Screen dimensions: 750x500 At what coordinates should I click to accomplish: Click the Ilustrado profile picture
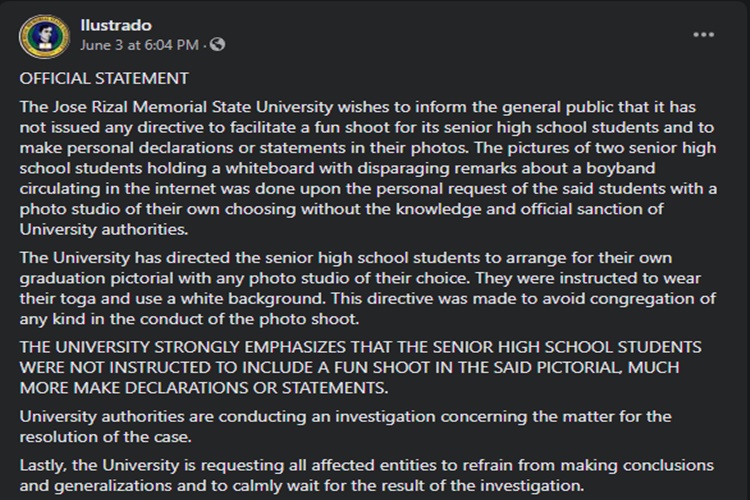(38, 35)
